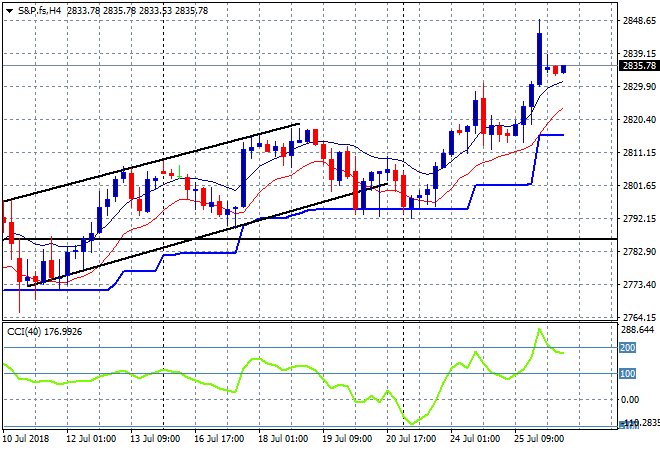660x450 pixels.
Task: Click the 10 Jul 2018 date label
Action: tap(26, 439)
